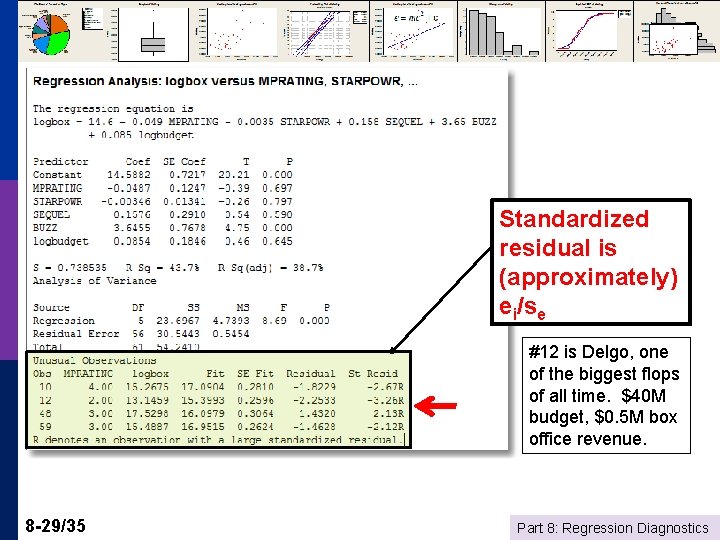Viewport: 720px width, 540px height.
Task: Select the '+ 0.085 logbudget' equation continuation
Action: [x=141, y=135]
